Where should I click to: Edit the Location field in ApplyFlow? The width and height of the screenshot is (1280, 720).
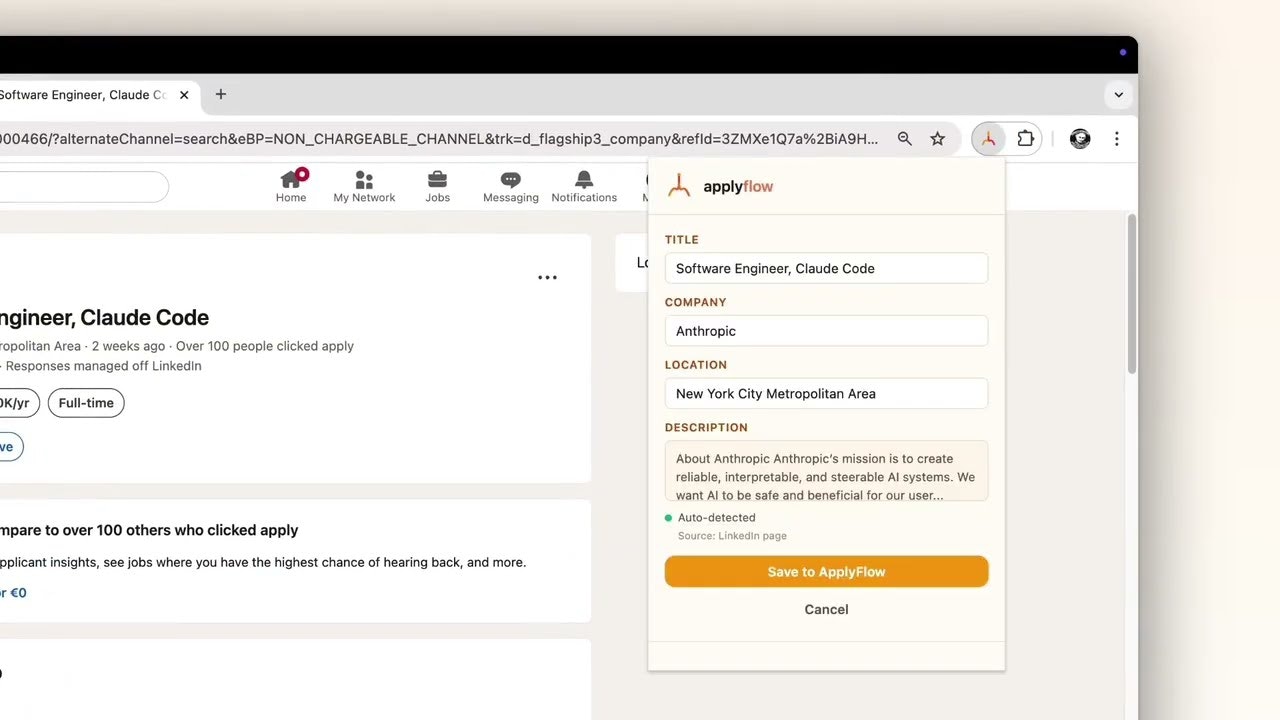[826, 393]
